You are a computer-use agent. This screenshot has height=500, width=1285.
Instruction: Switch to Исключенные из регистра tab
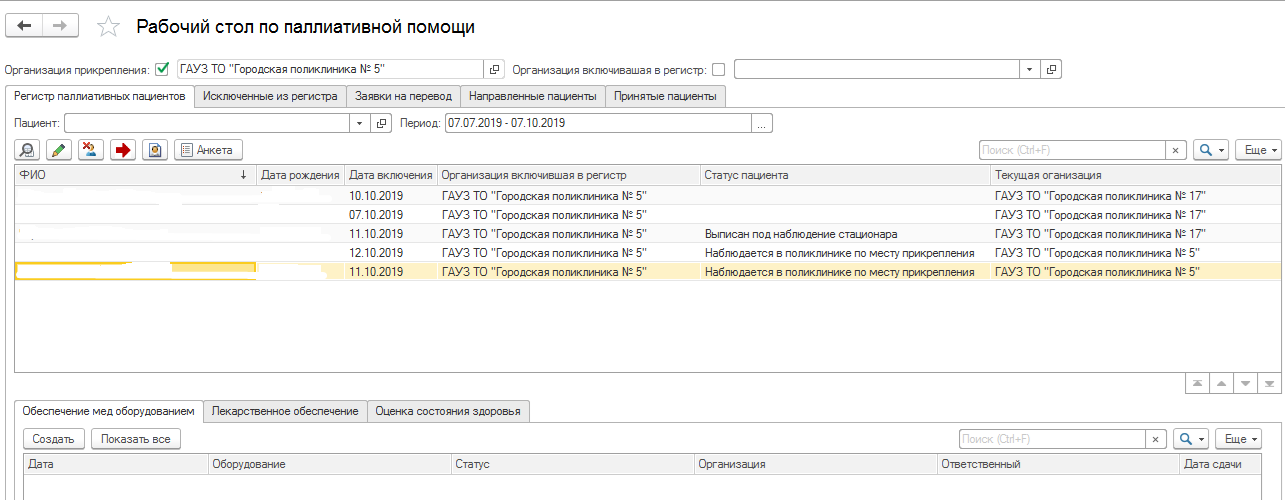pyautogui.click(x=270, y=96)
